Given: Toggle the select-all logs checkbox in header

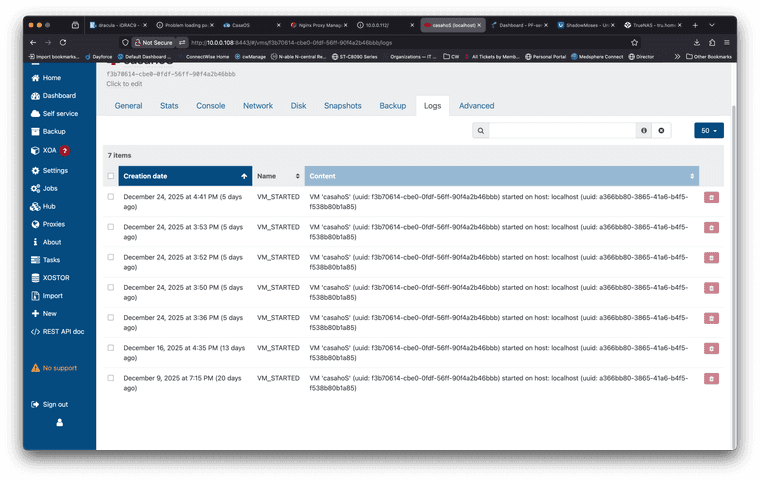Looking at the screenshot, I should (111, 176).
